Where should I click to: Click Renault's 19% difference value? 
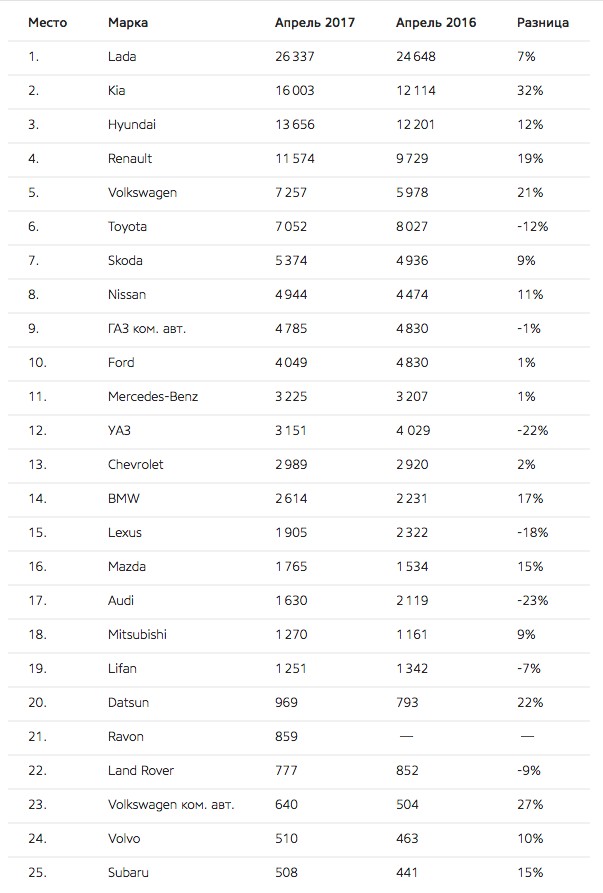click(530, 158)
